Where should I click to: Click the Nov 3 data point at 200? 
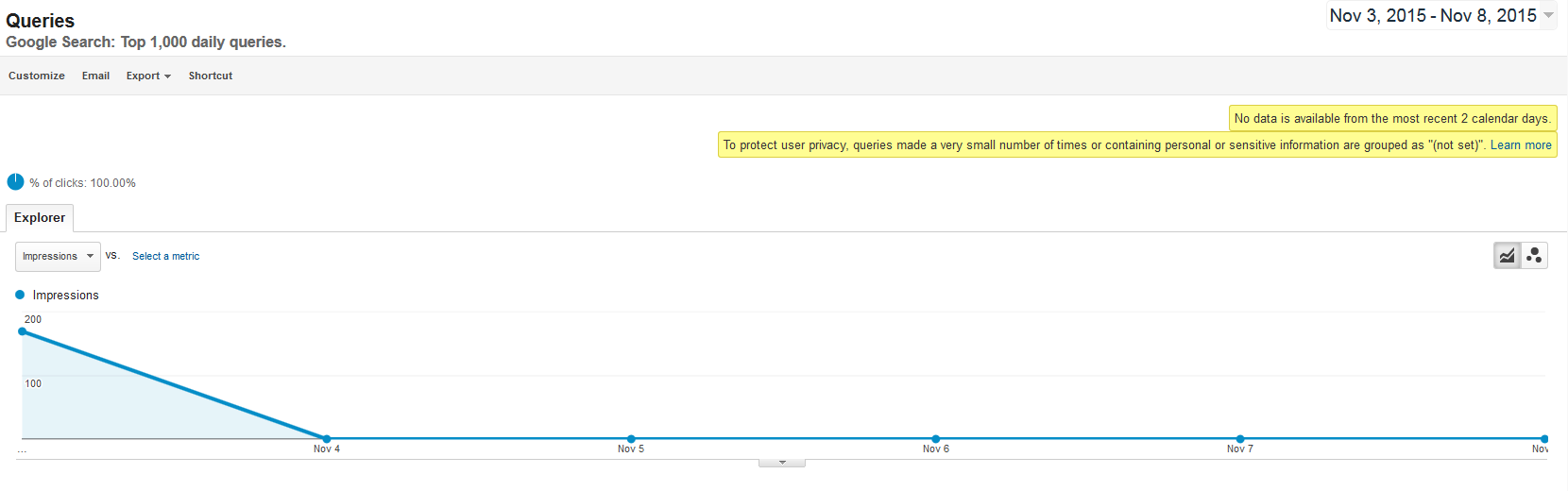[23, 331]
